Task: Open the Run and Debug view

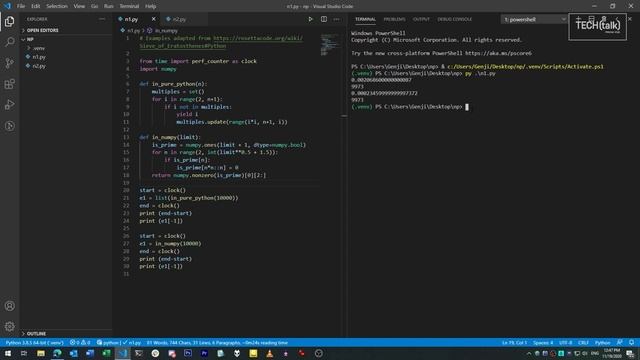Action: point(9,105)
